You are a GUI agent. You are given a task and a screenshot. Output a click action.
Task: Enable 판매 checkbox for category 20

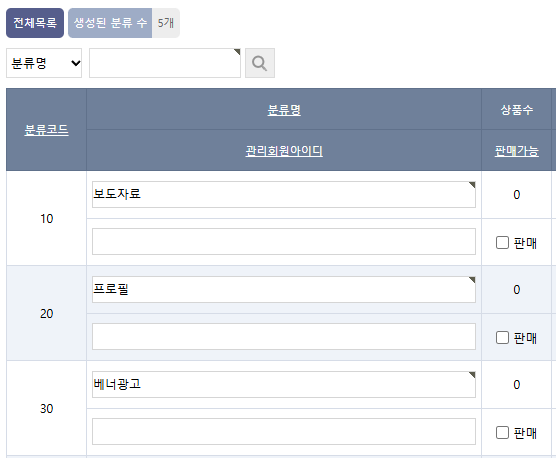[x=502, y=337]
